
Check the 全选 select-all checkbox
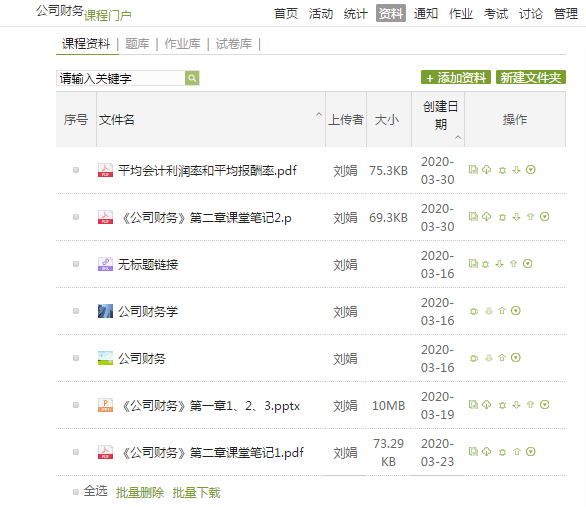(76, 492)
